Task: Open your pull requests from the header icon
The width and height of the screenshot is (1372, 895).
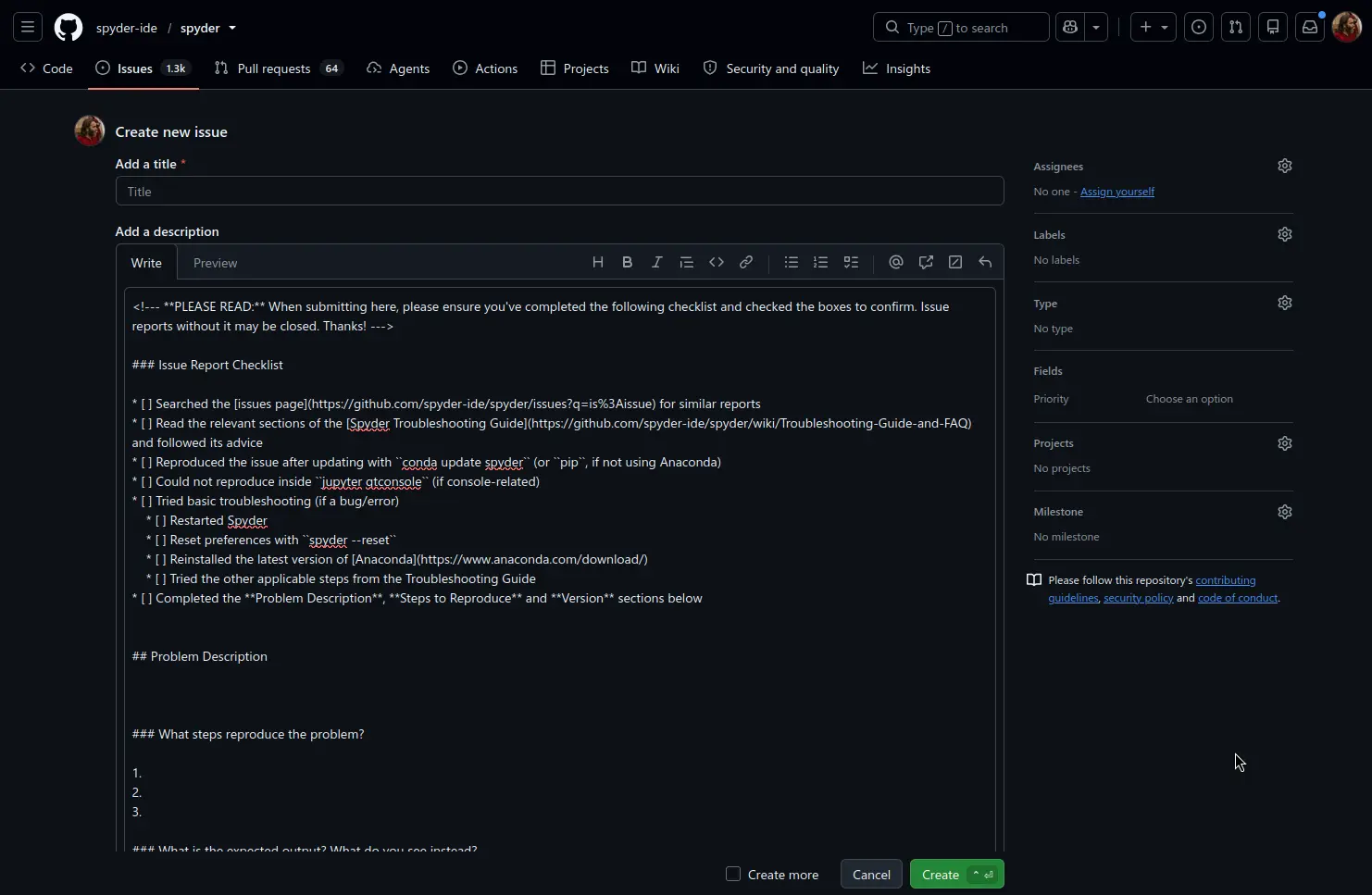Action: [x=1236, y=28]
